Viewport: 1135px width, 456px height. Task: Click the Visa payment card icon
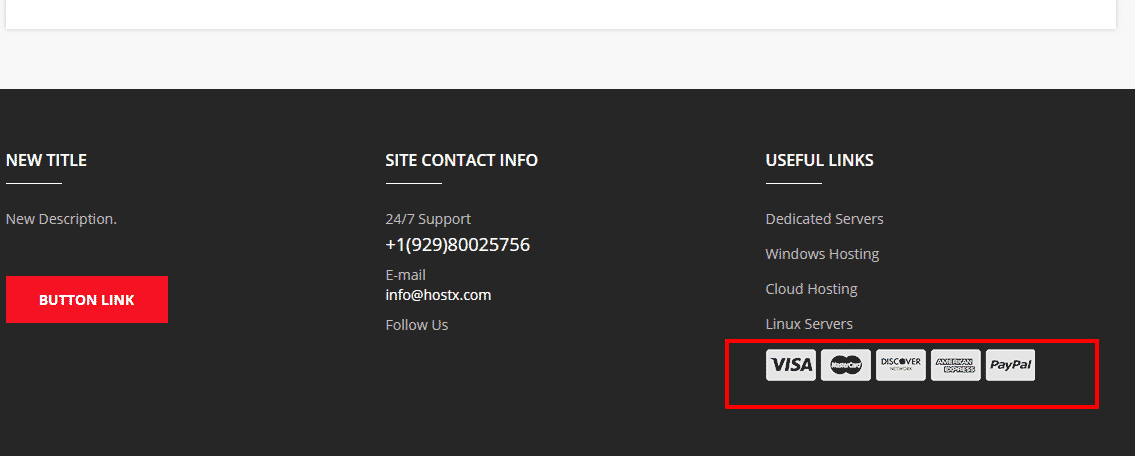[x=790, y=365]
